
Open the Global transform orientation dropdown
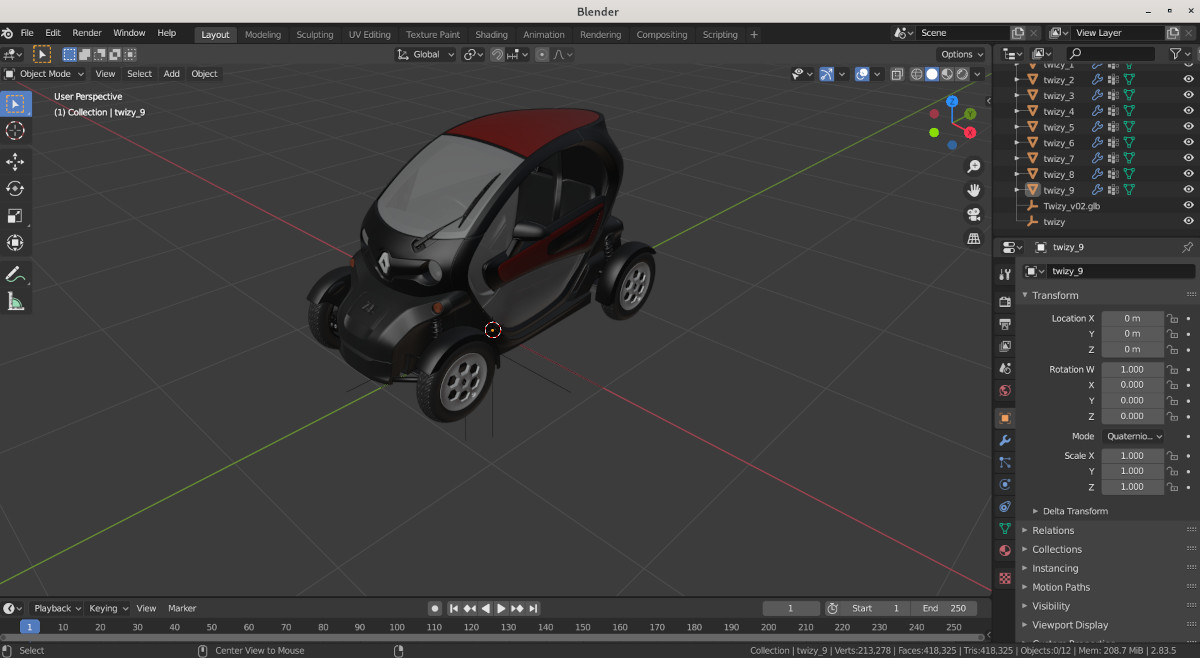[427, 54]
